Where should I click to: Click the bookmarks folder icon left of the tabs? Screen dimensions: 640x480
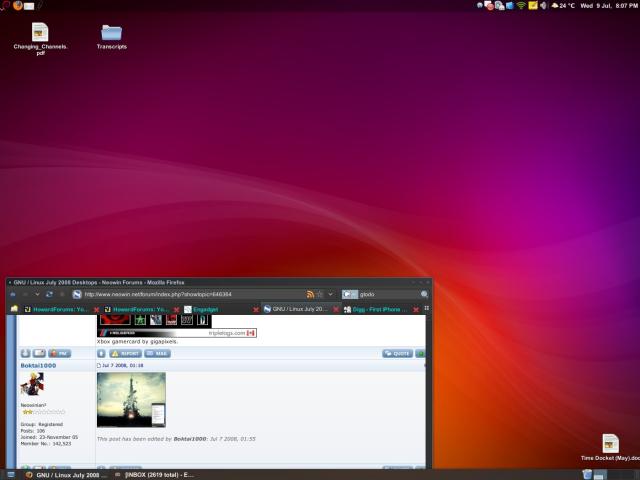[x=14, y=309]
